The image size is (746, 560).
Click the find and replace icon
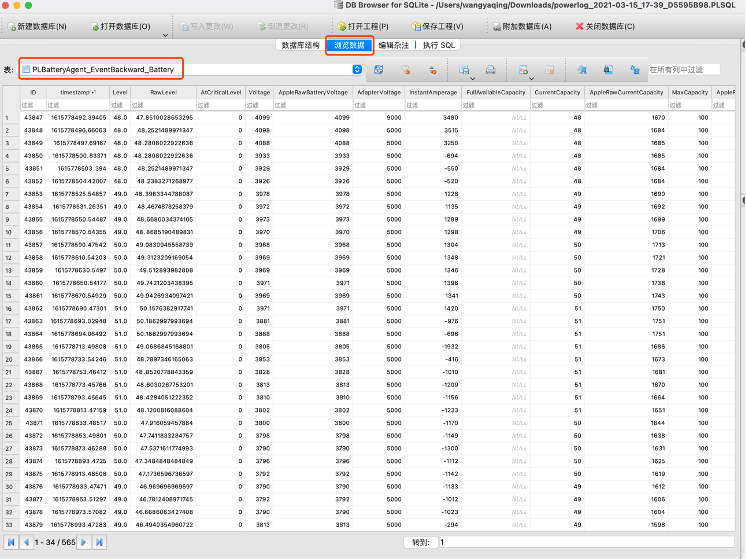pyautogui.click(x=635, y=70)
